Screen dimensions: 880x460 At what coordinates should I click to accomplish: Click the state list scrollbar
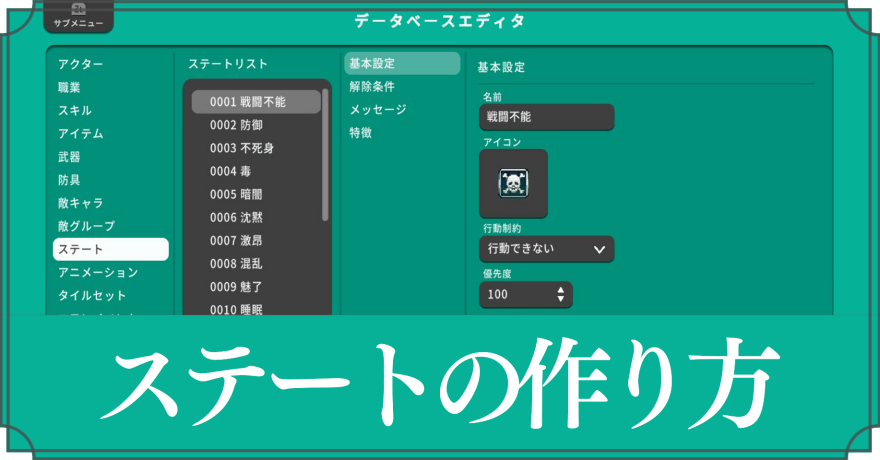tap(325, 155)
